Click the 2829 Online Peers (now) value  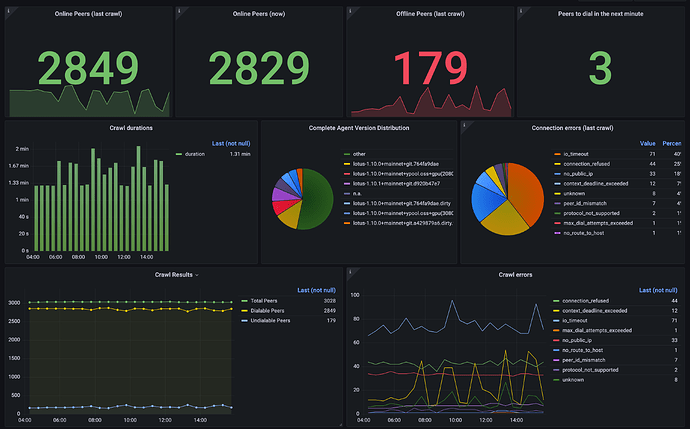259,67
